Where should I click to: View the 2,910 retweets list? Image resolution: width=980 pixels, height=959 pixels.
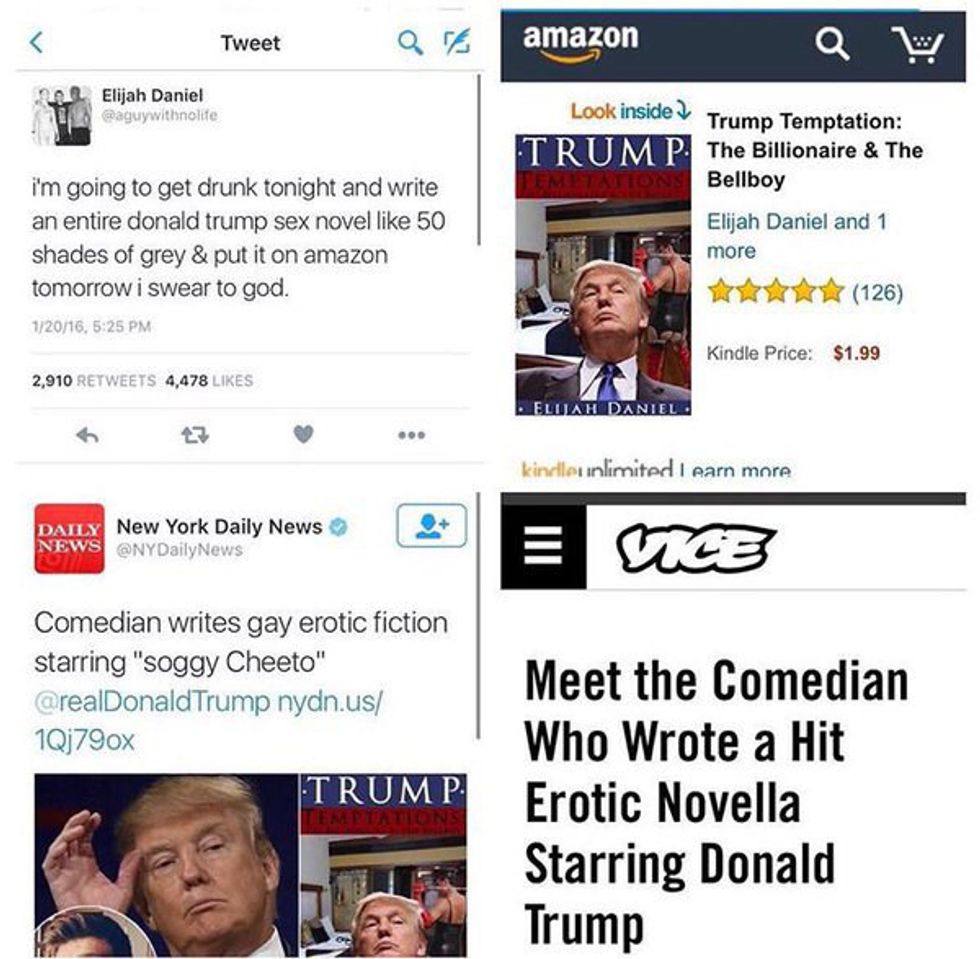pyautogui.click(x=94, y=380)
